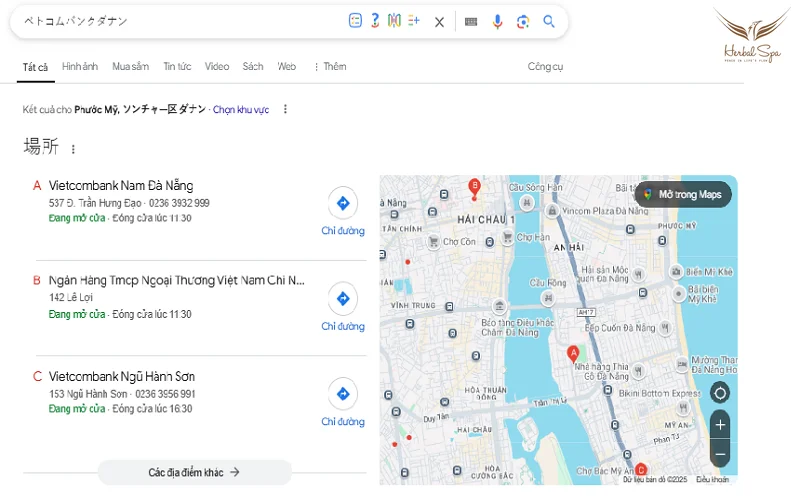
Task: Click the blue list extension icon in search bar
Action: pos(355,20)
